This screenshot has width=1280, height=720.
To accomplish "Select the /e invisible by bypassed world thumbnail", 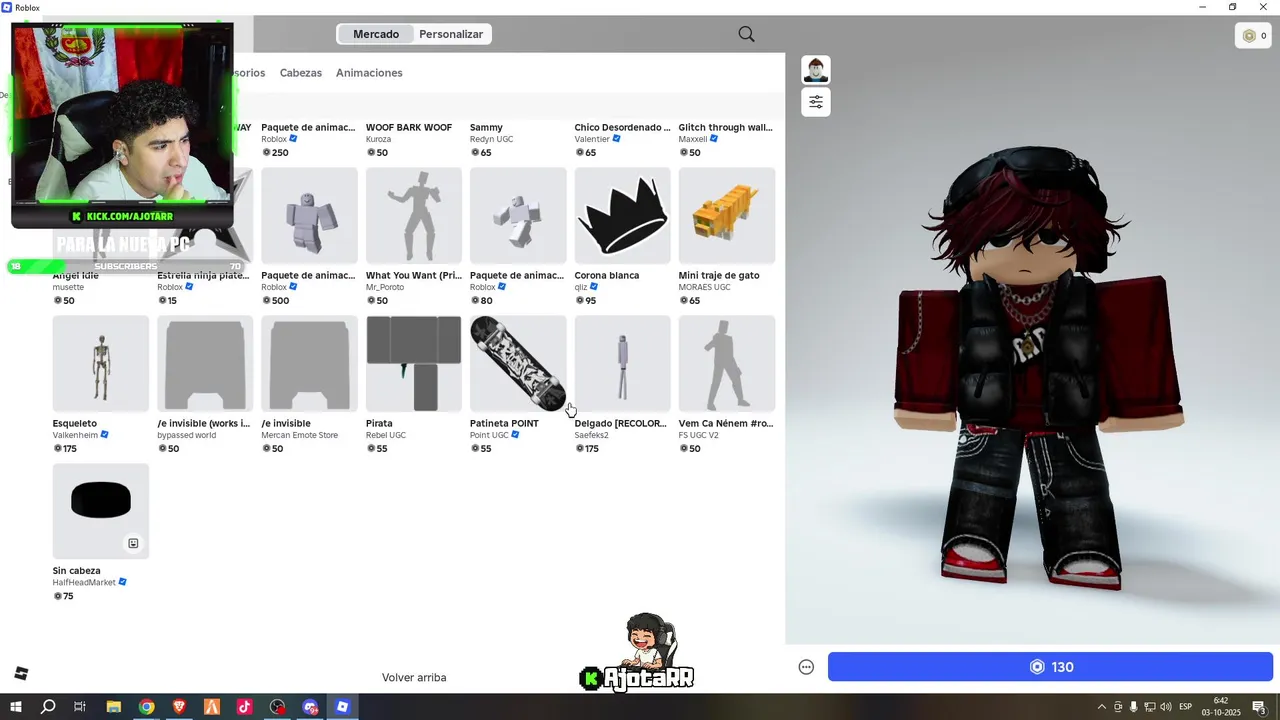I will (x=205, y=364).
